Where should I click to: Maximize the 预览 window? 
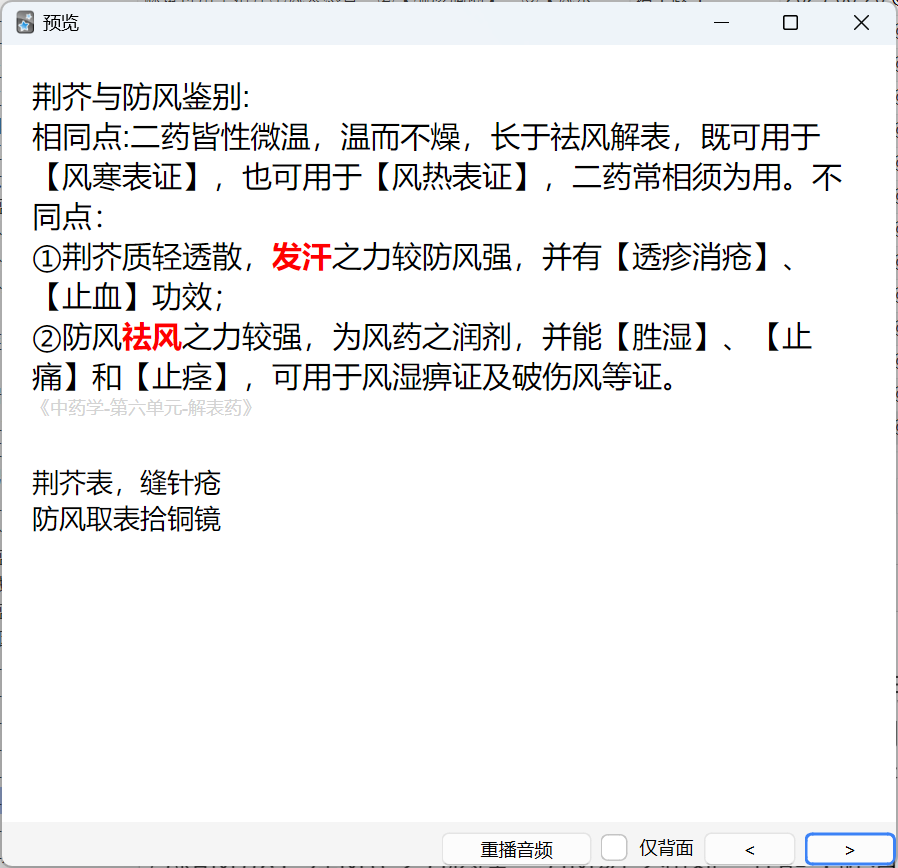(790, 23)
